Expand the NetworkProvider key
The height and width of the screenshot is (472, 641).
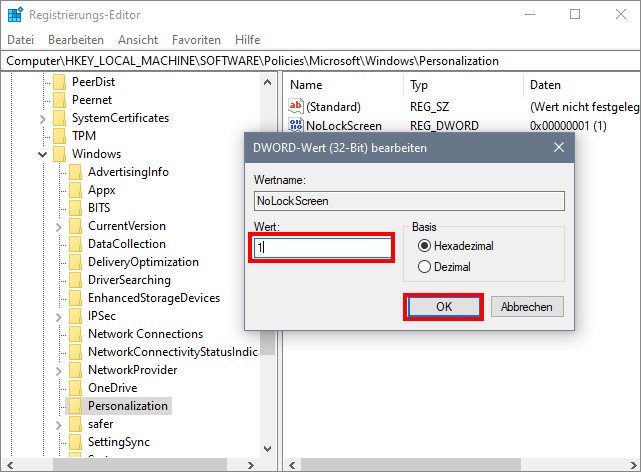(x=58, y=371)
